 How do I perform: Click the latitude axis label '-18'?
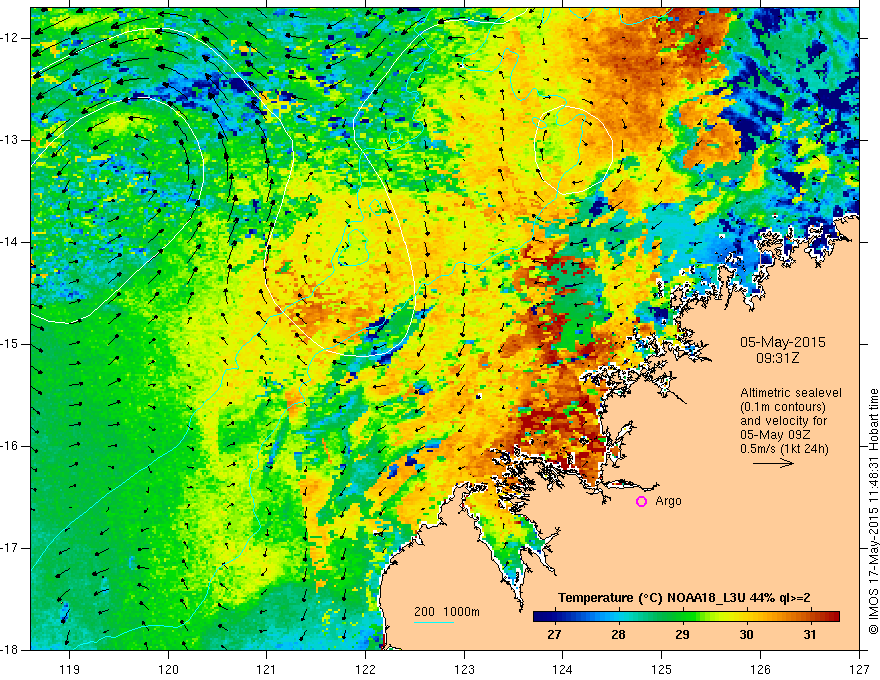(10, 650)
